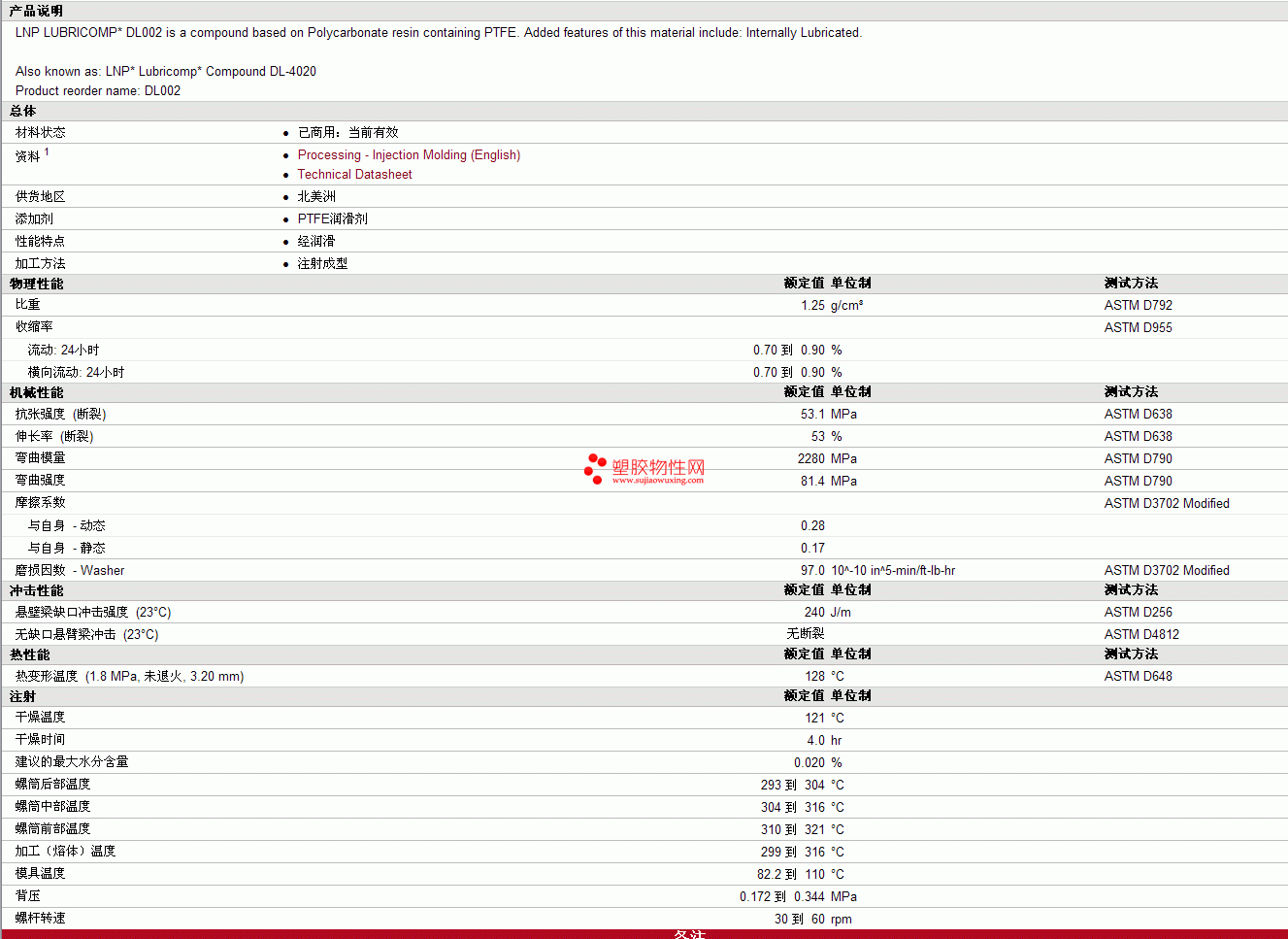Click the 弯曲强度 value 81.4 MPa

coord(829,482)
